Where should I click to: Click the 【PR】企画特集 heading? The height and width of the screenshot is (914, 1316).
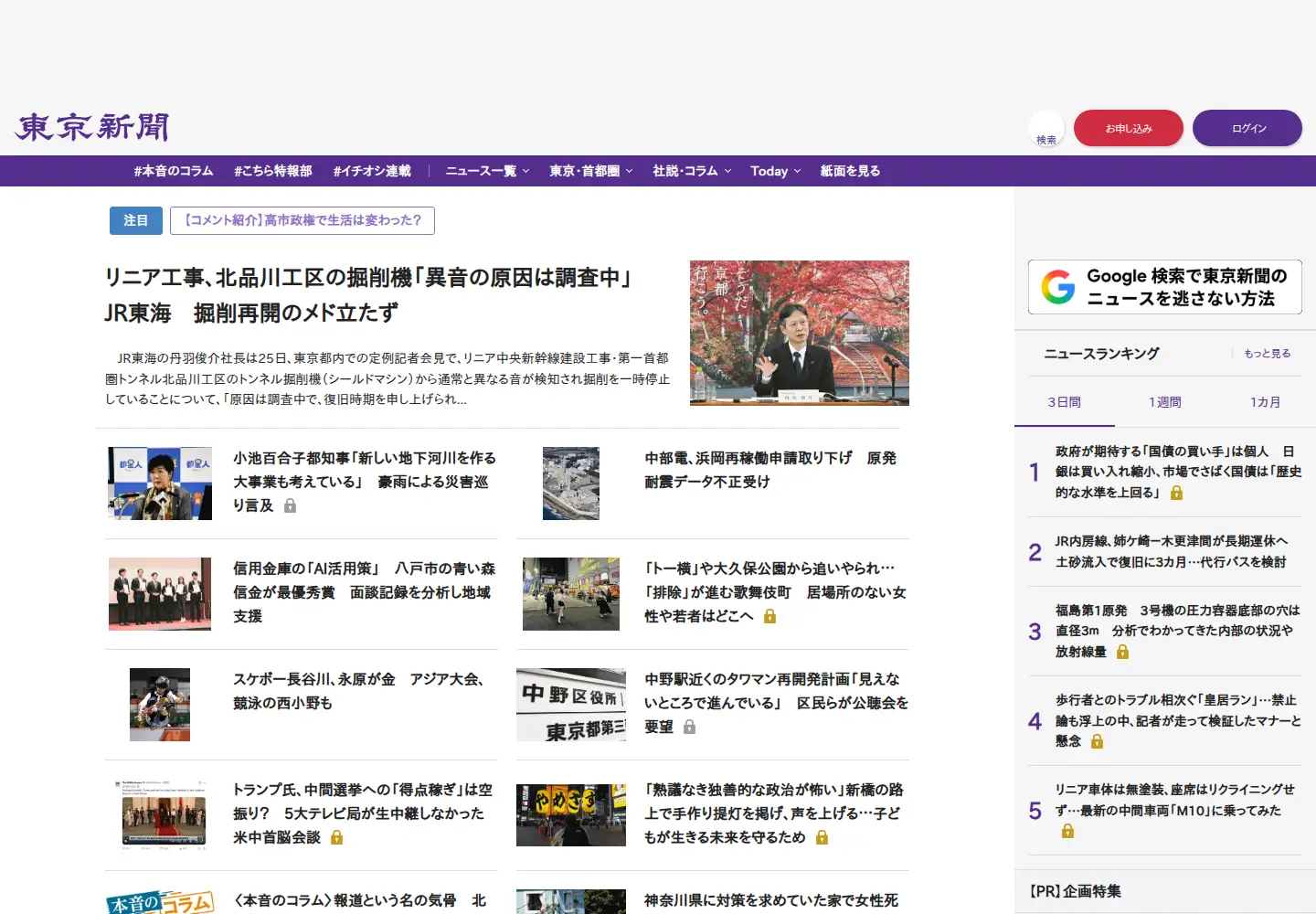(x=1075, y=891)
